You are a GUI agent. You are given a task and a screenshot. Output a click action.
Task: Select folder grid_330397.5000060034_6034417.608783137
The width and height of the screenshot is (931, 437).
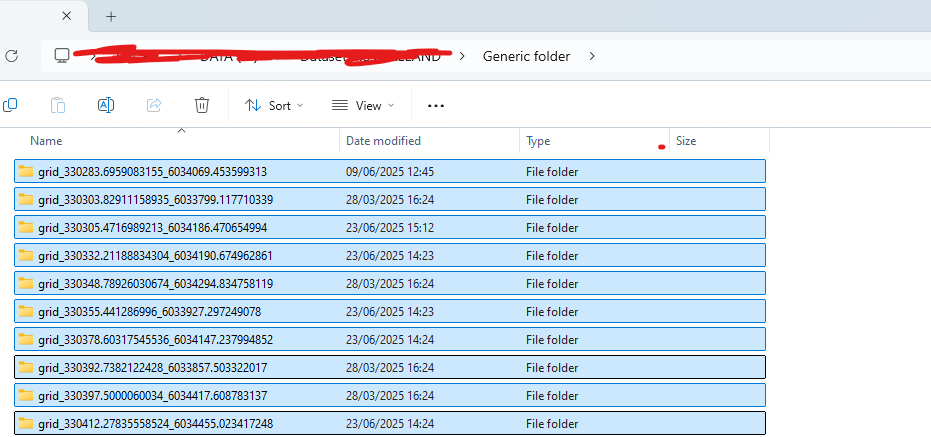point(390,395)
